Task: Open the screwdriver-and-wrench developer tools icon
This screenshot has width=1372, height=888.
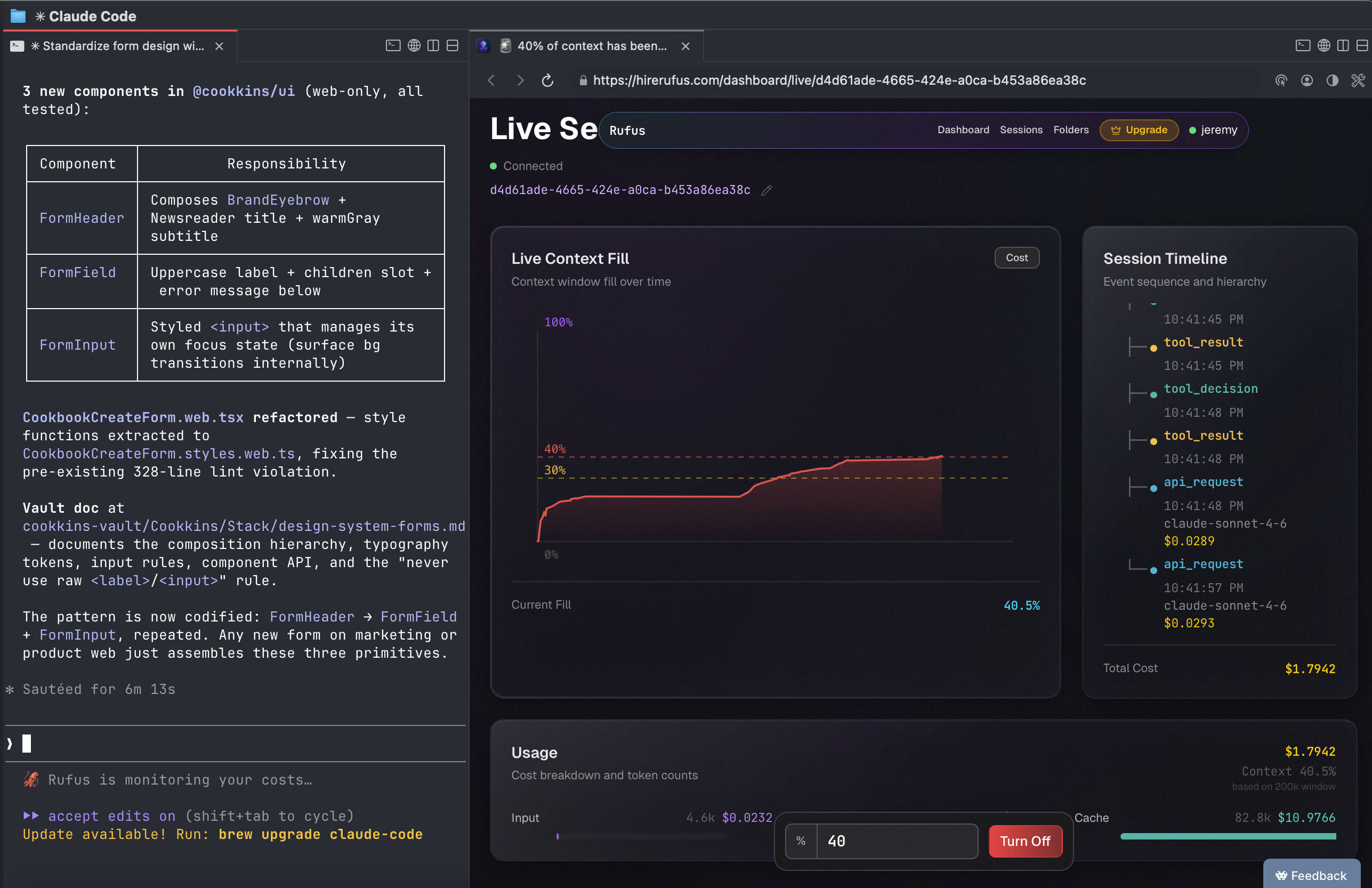Action: point(1358,80)
